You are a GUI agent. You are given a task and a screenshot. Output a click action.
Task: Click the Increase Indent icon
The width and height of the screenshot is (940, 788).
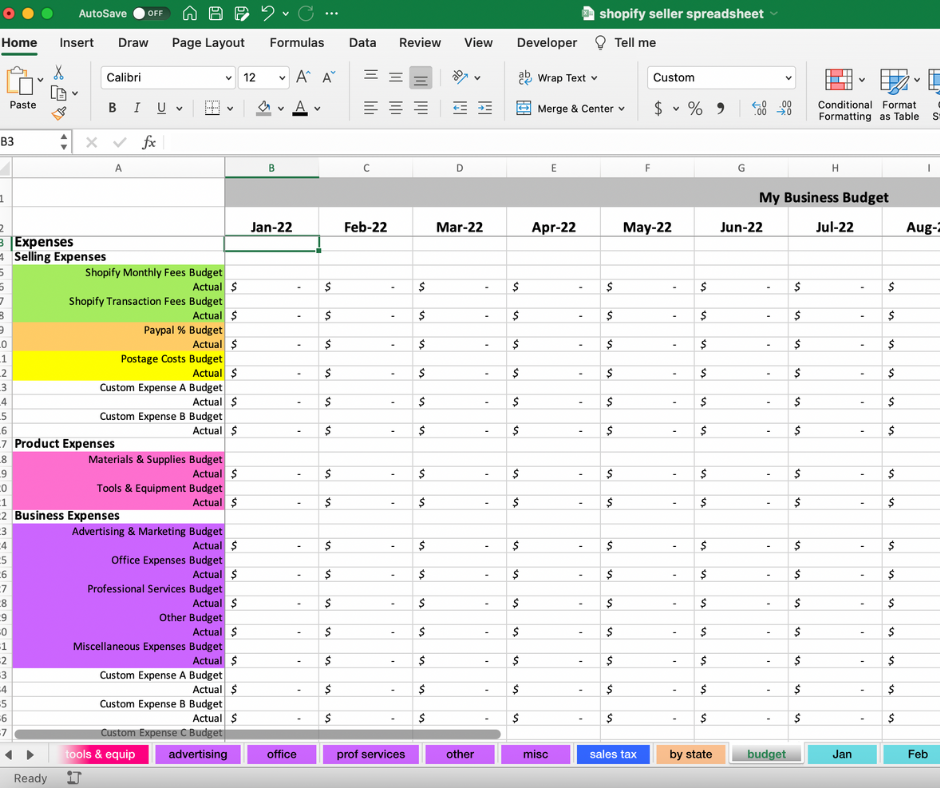tap(484, 108)
